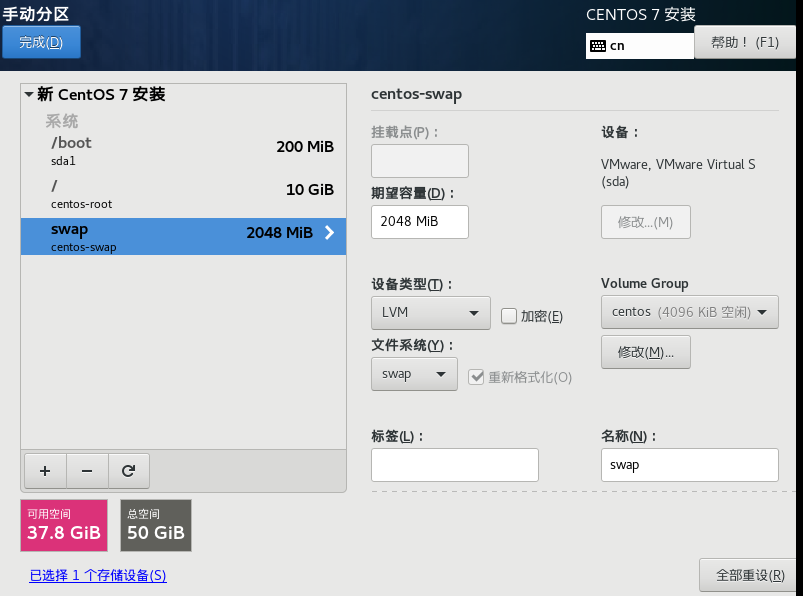Click the CENTOS 7 安装 title text
Image resolution: width=803 pixels, height=596 pixels.
[x=641, y=15]
